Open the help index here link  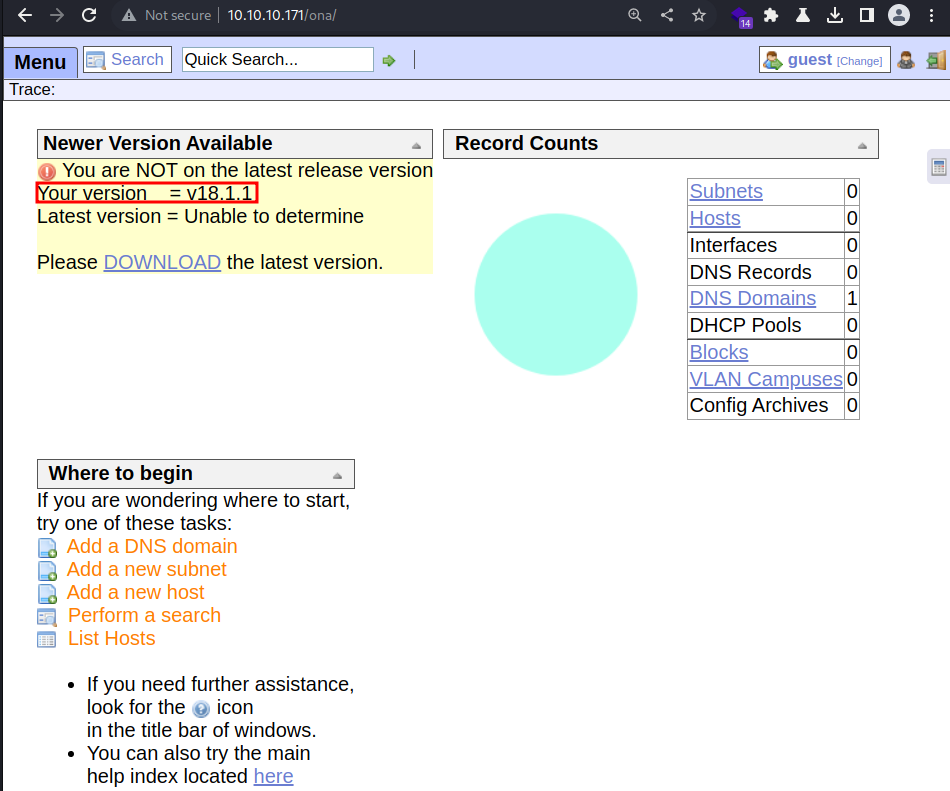273,776
